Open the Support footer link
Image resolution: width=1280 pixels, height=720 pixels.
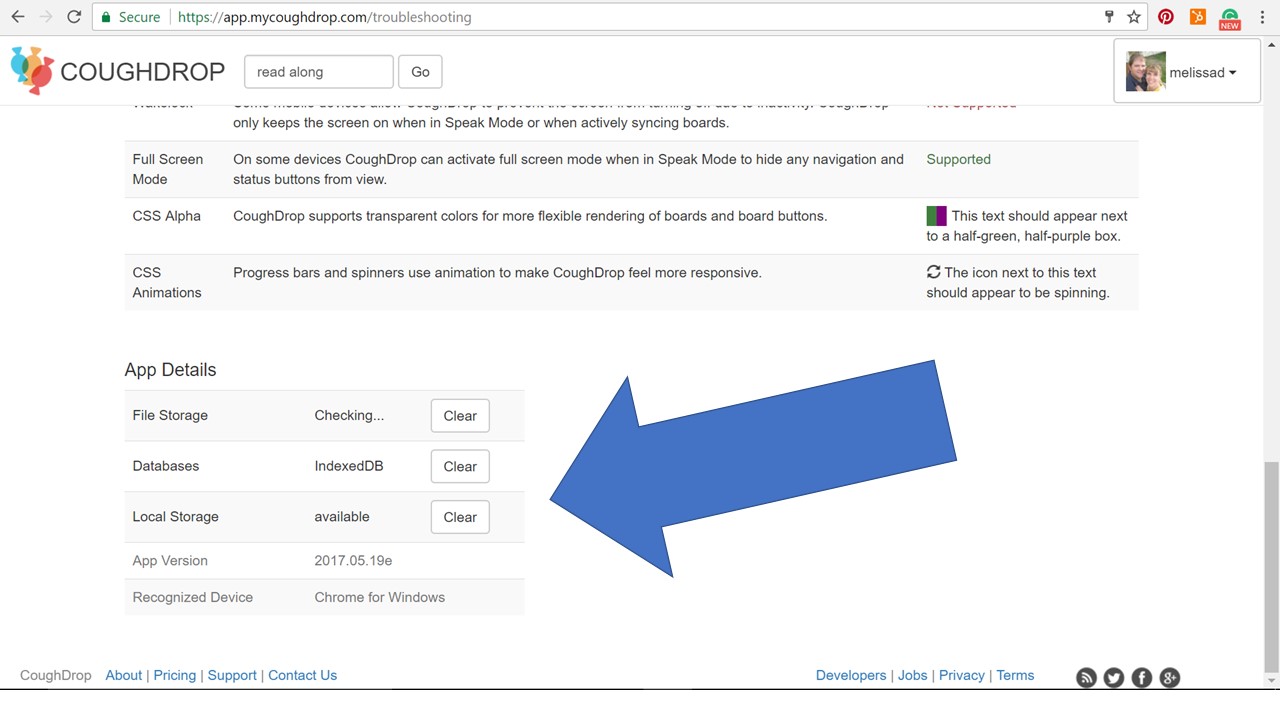[232, 675]
